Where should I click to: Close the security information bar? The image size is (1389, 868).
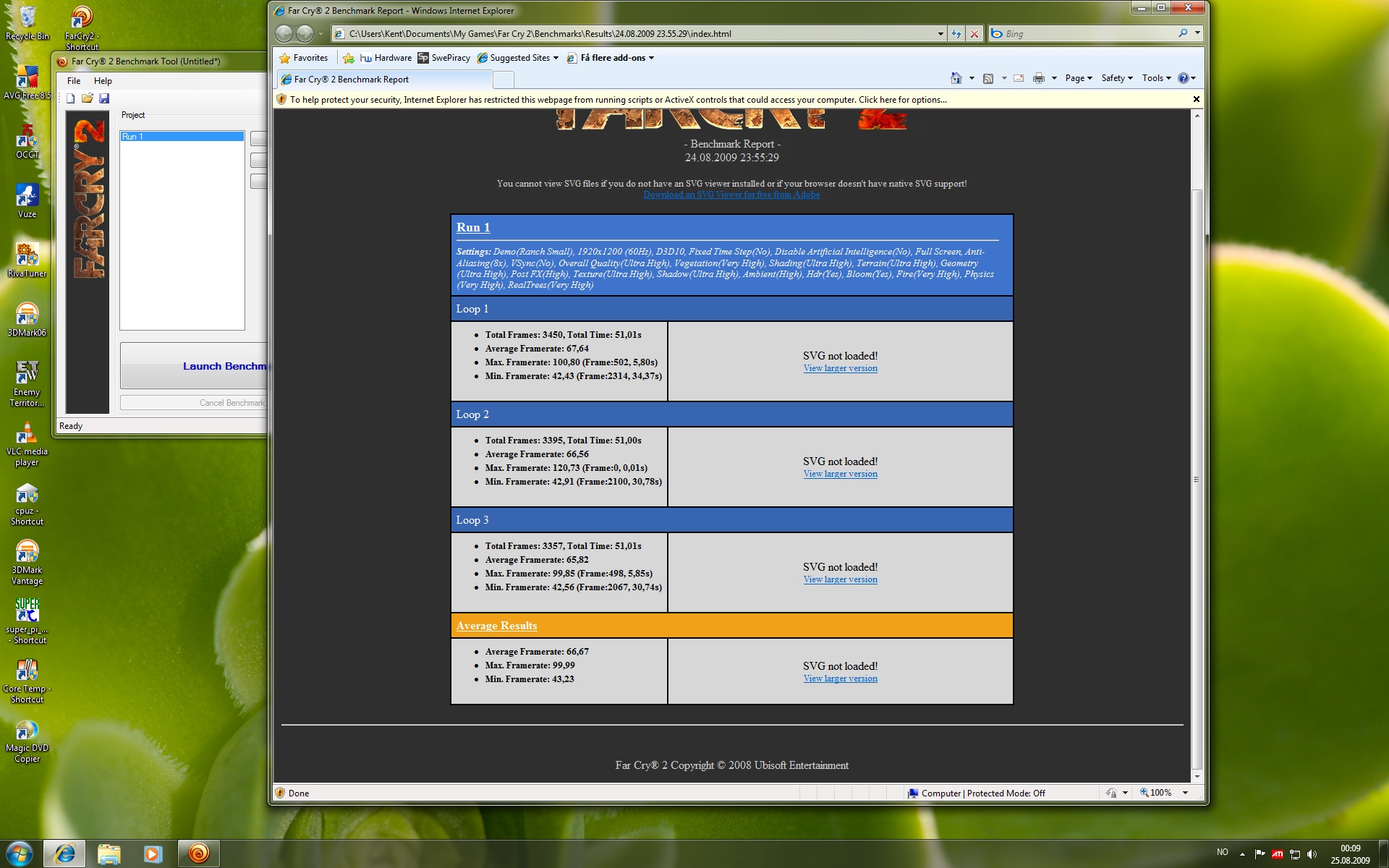click(1196, 99)
